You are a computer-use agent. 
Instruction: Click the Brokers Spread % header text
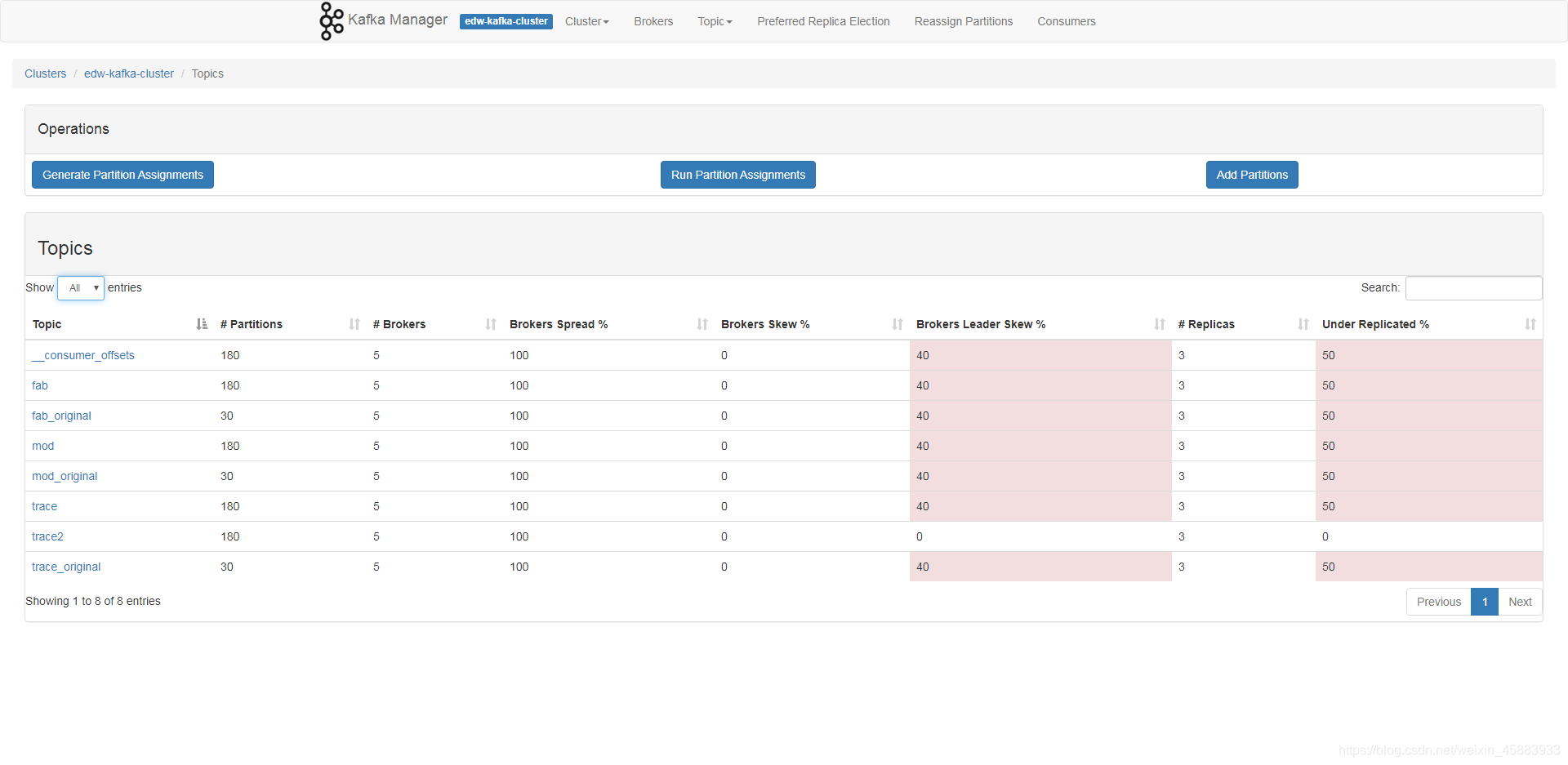click(x=559, y=324)
